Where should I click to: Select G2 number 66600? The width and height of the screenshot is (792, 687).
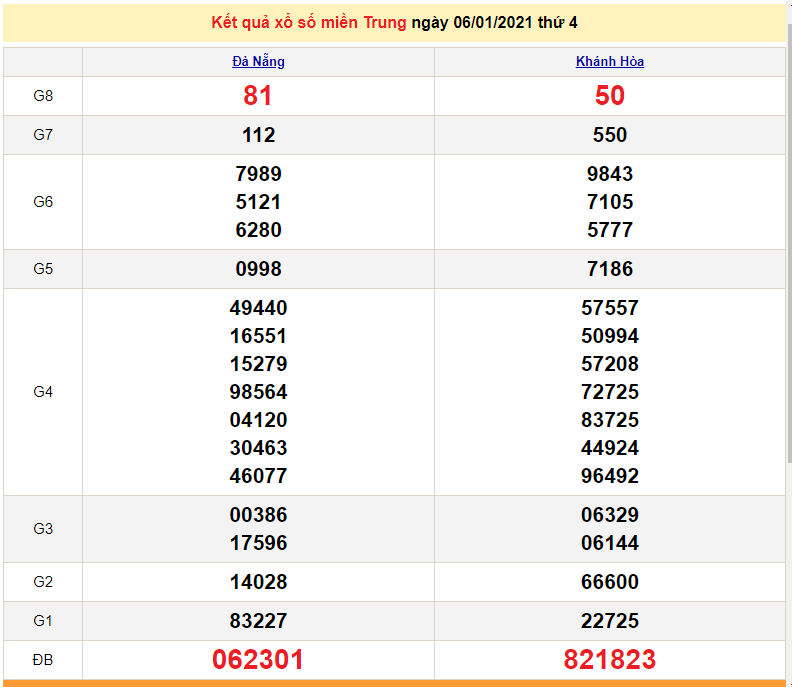pyautogui.click(x=609, y=582)
